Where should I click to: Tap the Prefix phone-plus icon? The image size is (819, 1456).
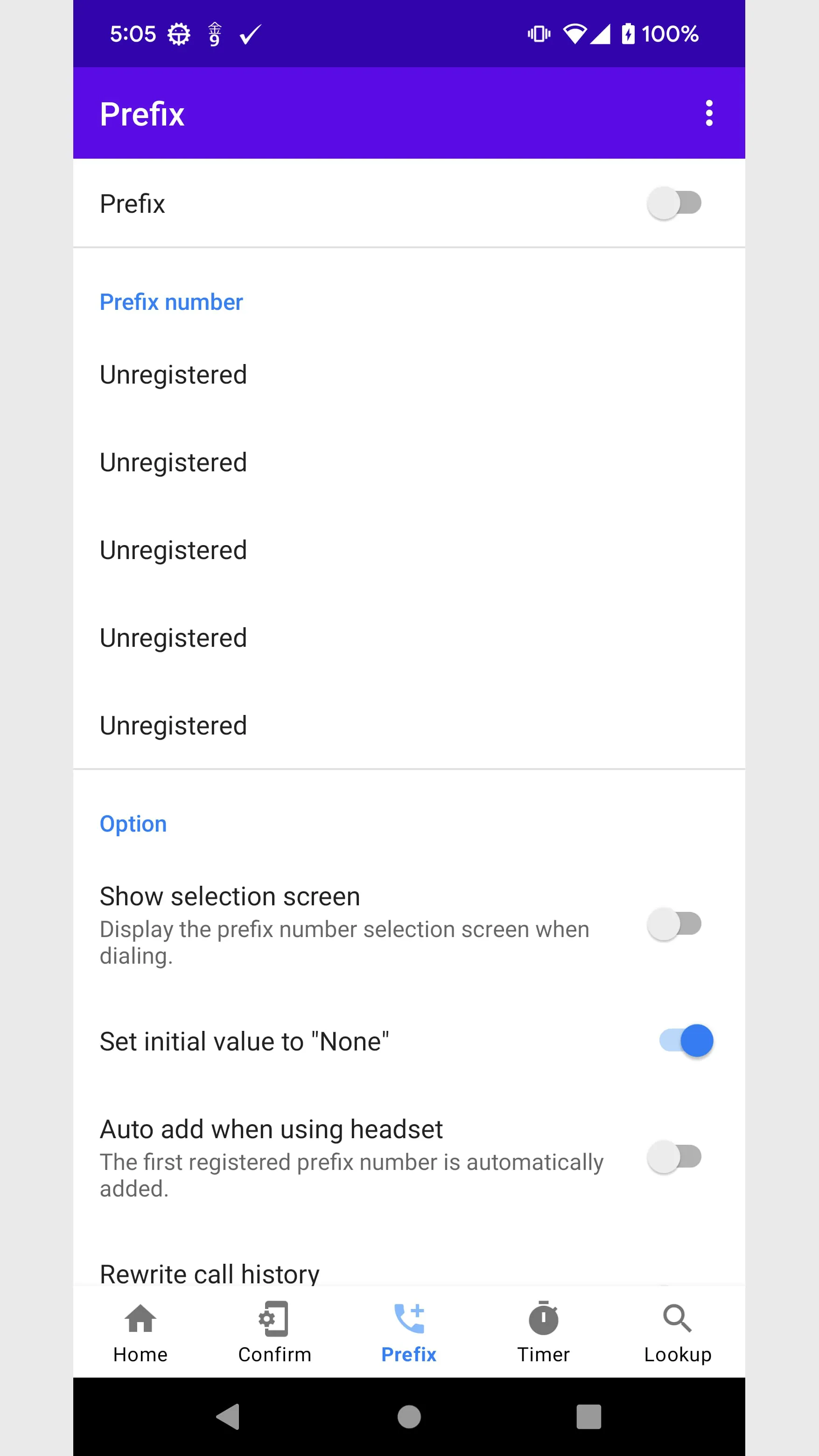pyautogui.click(x=409, y=1318)
